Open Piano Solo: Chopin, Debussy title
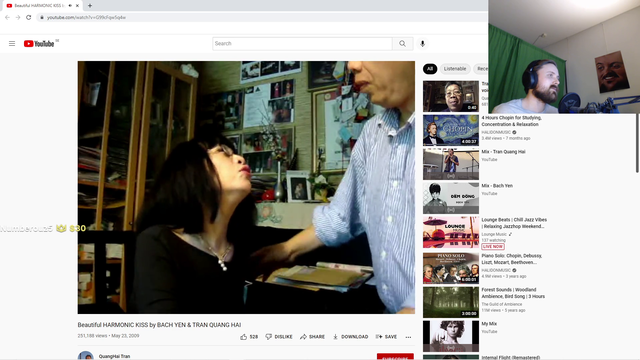 pyautogui.click(x=512, y=259)
